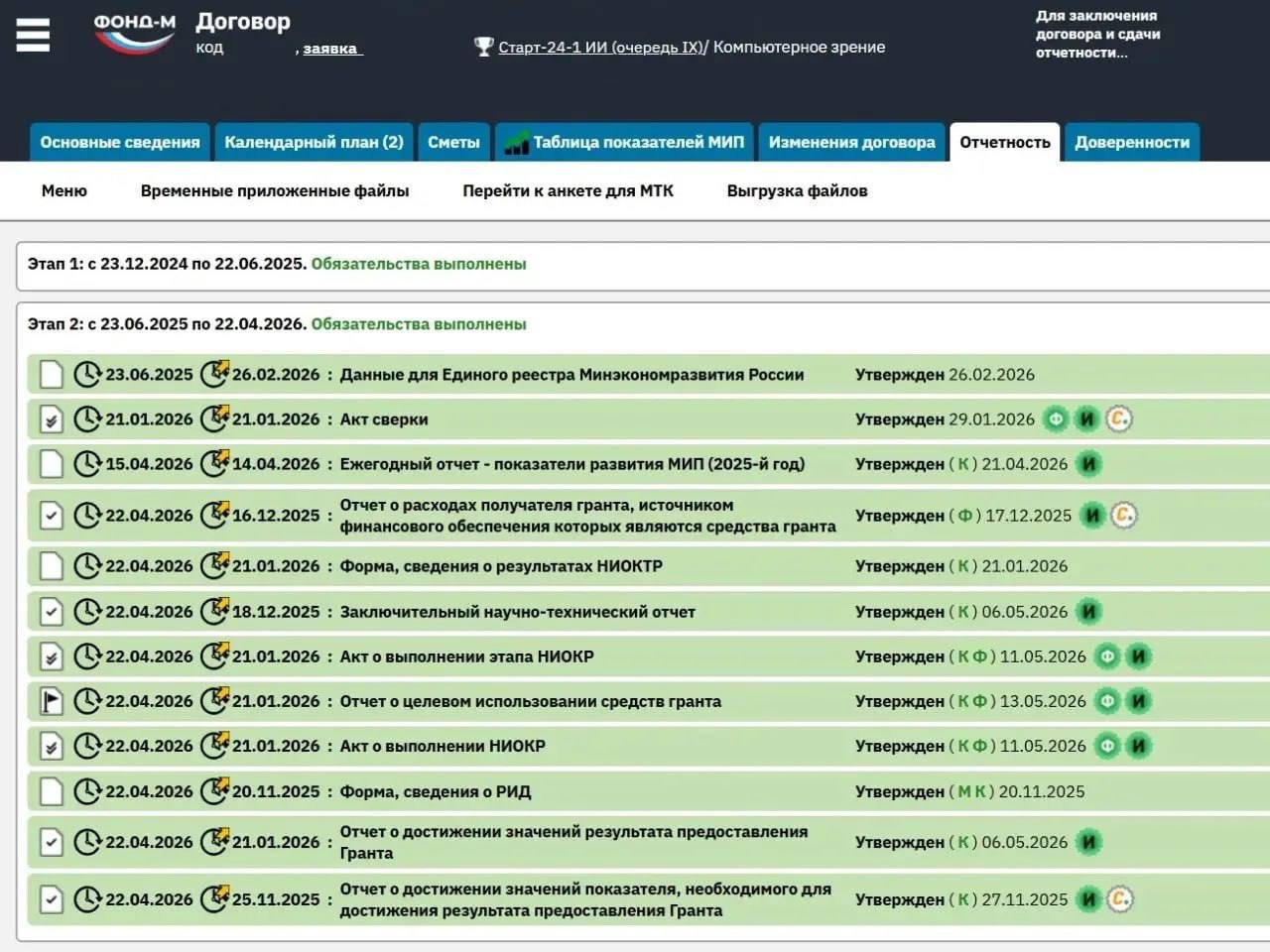Click orange С badge in Акт сверки row

click(1119, 419)
